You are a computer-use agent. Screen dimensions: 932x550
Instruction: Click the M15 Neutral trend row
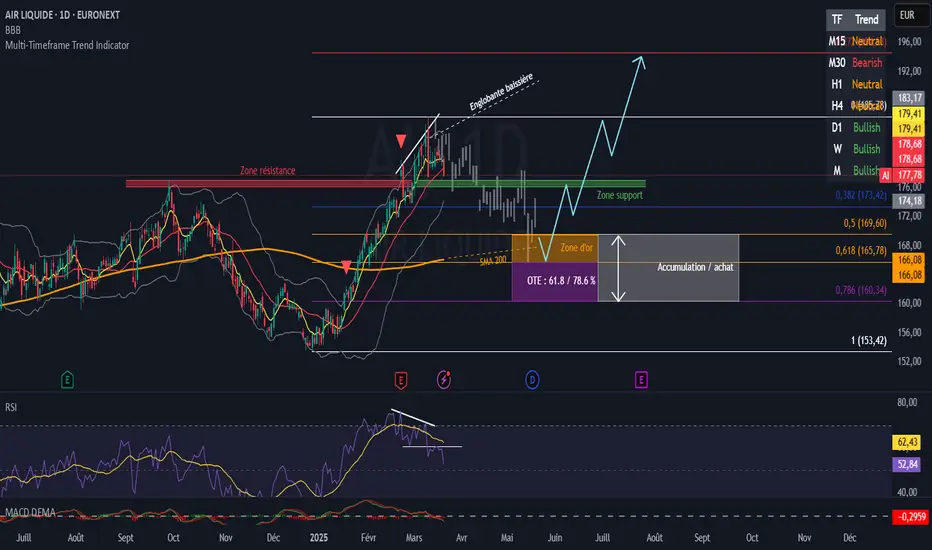(855, 41)
